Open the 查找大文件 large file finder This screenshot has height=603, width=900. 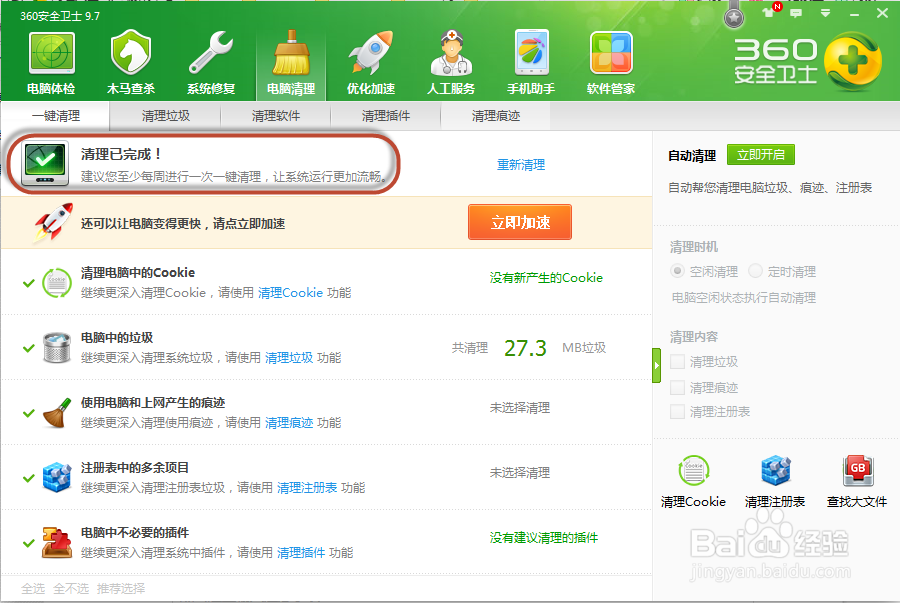[856, 480]
